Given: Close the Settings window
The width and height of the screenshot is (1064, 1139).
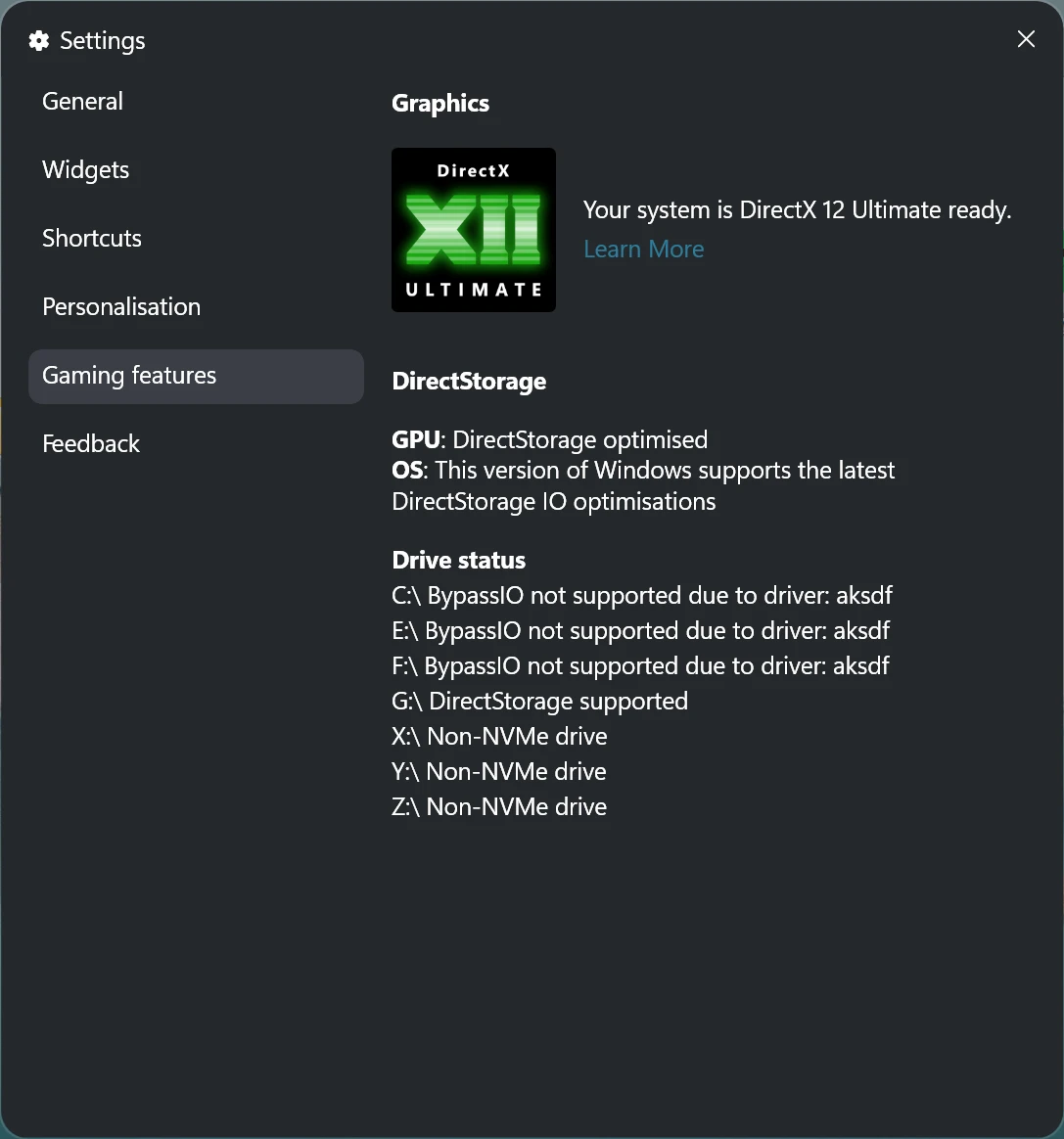Looking at the screenshot, I should tap(1026, 39).
